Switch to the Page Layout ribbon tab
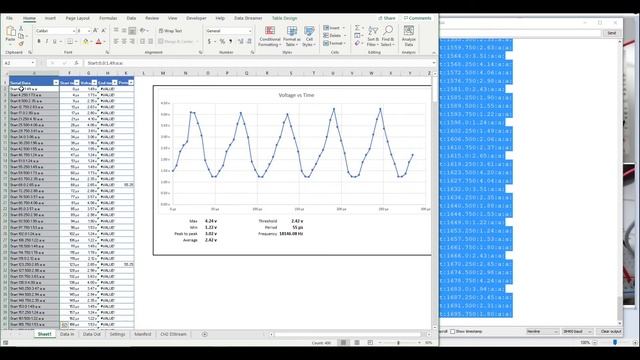The width and height of the screenshot is (640, 360). point(78,18)
